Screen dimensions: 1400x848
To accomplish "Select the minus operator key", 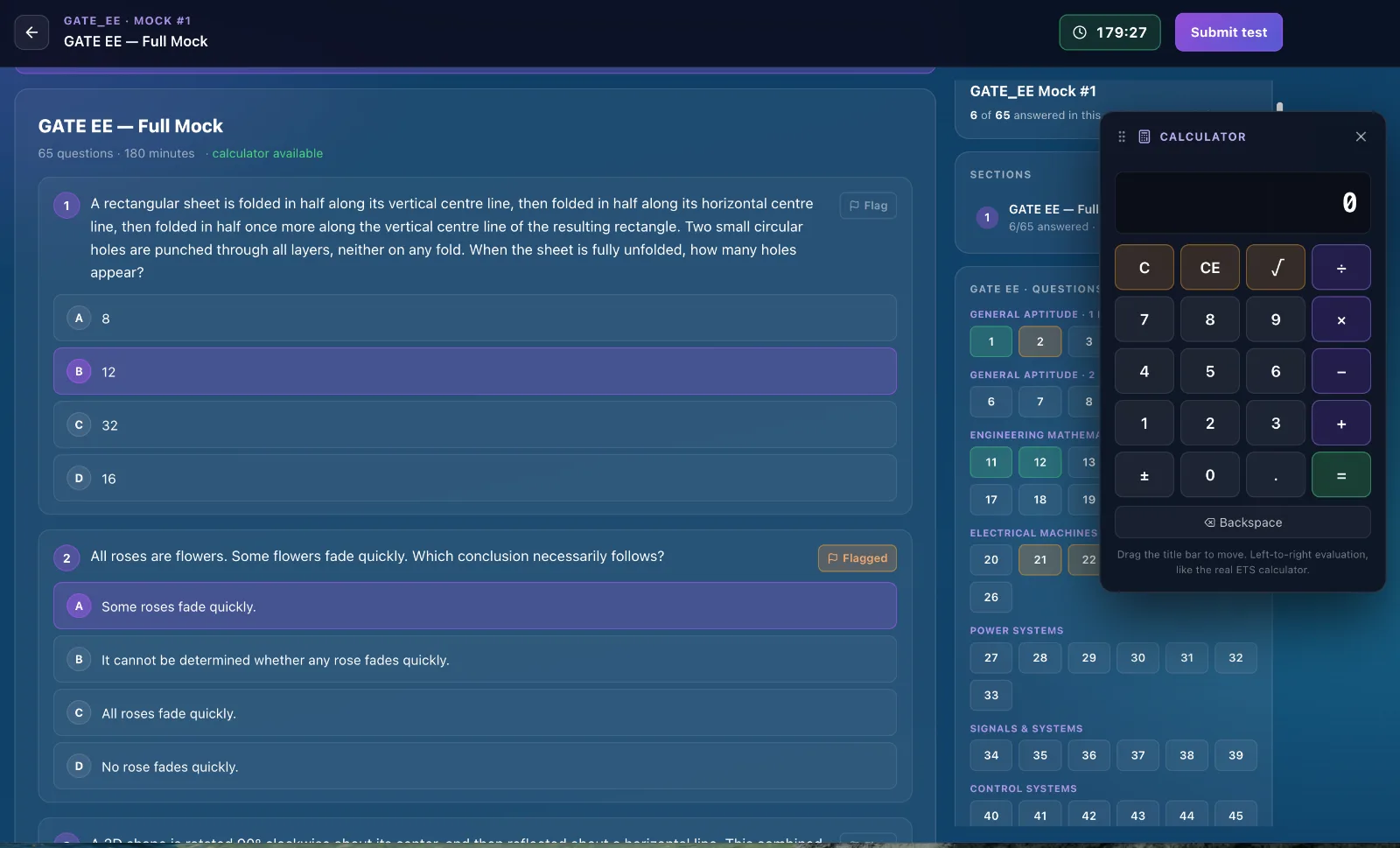I will 1341,371.
